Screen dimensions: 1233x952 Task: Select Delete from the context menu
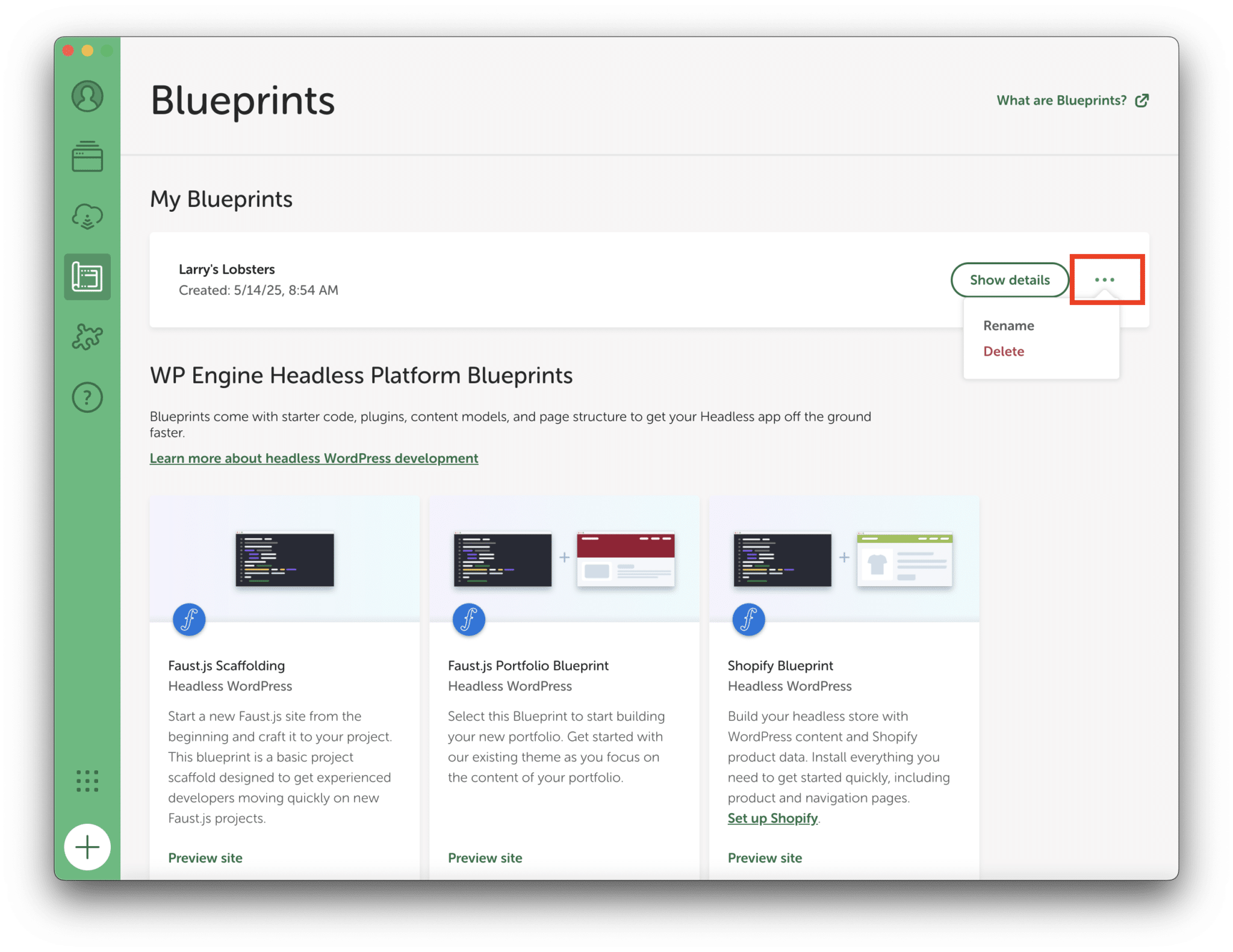click(x=1003, y=351)
